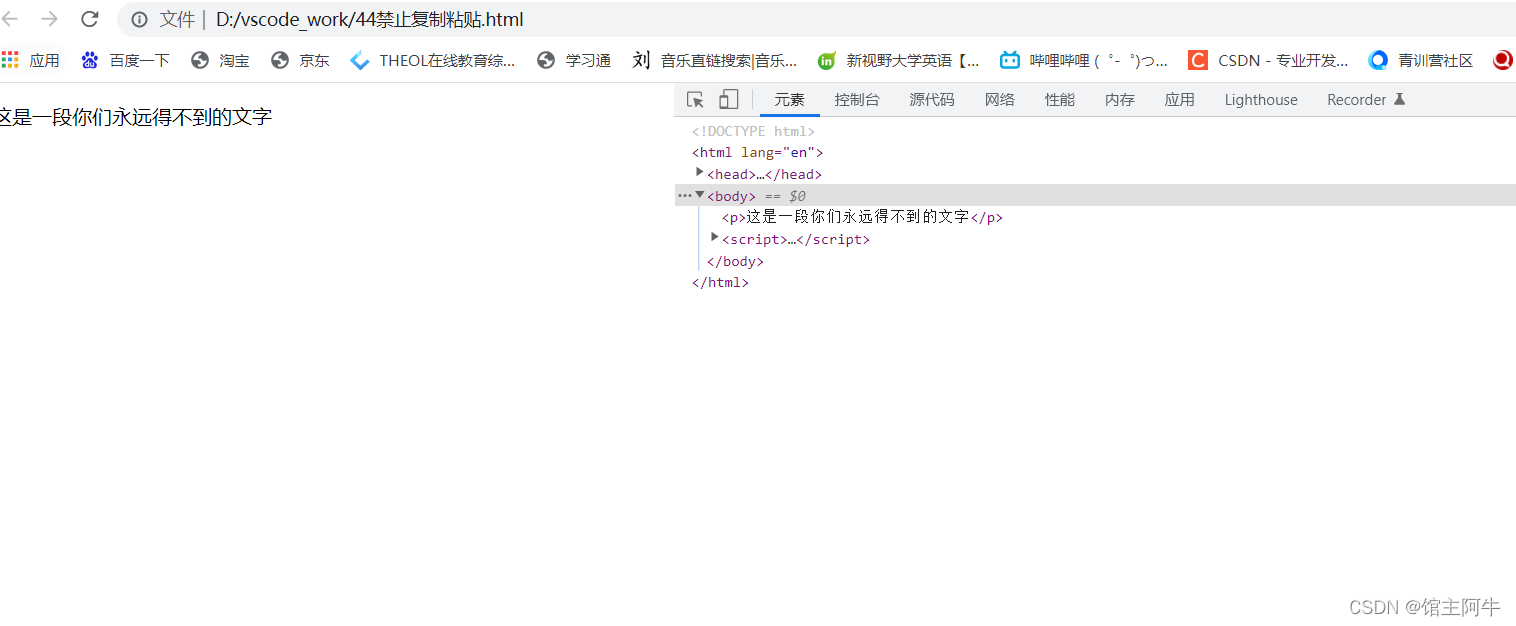Expand the head element in DevTools
Image resolution: width=1516 pixels, height=626 pixels.
[x=699, y=172]
